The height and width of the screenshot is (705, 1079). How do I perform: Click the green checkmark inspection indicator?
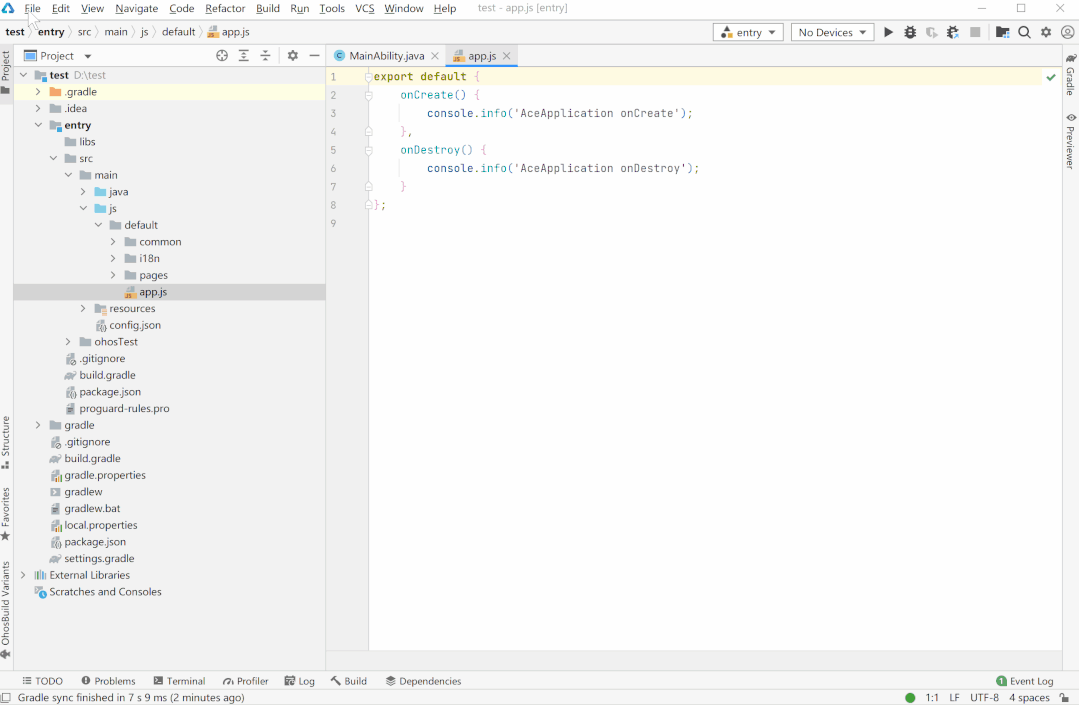[x=1051, y=77]
